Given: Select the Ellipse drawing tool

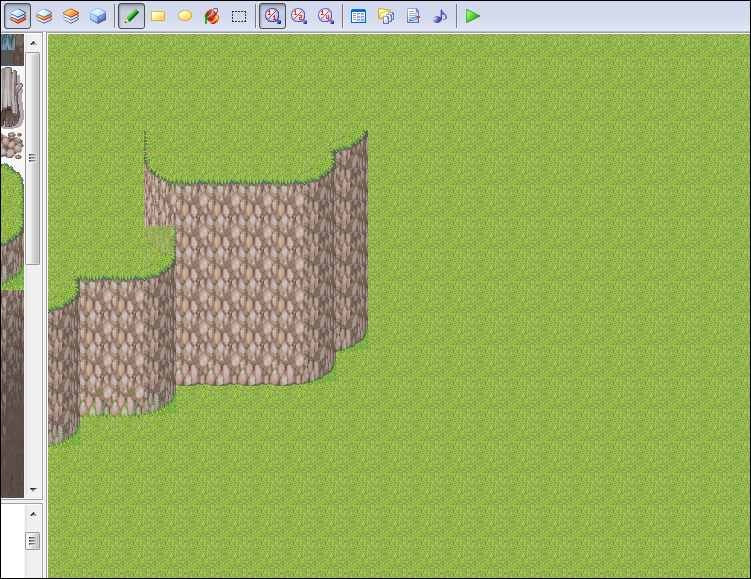Looking at the screenshot, I should click(x=185, y=16).
